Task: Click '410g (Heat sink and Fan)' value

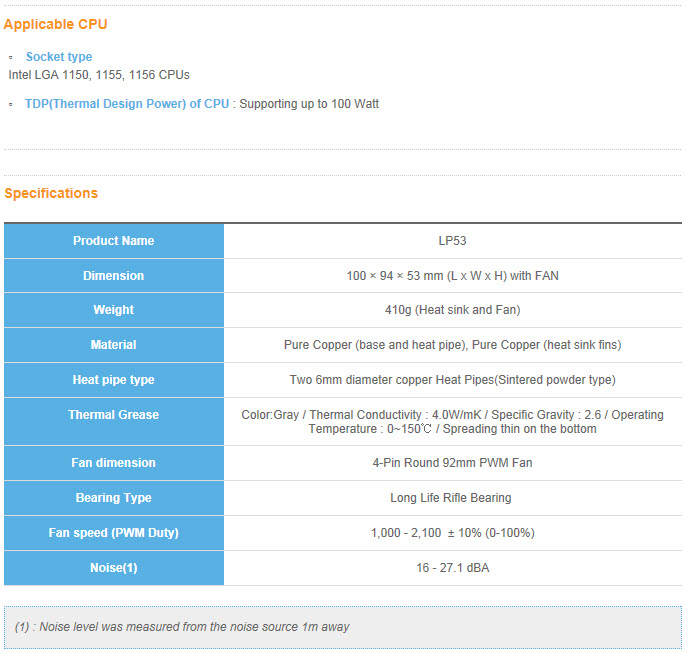Action: point(452,310)
